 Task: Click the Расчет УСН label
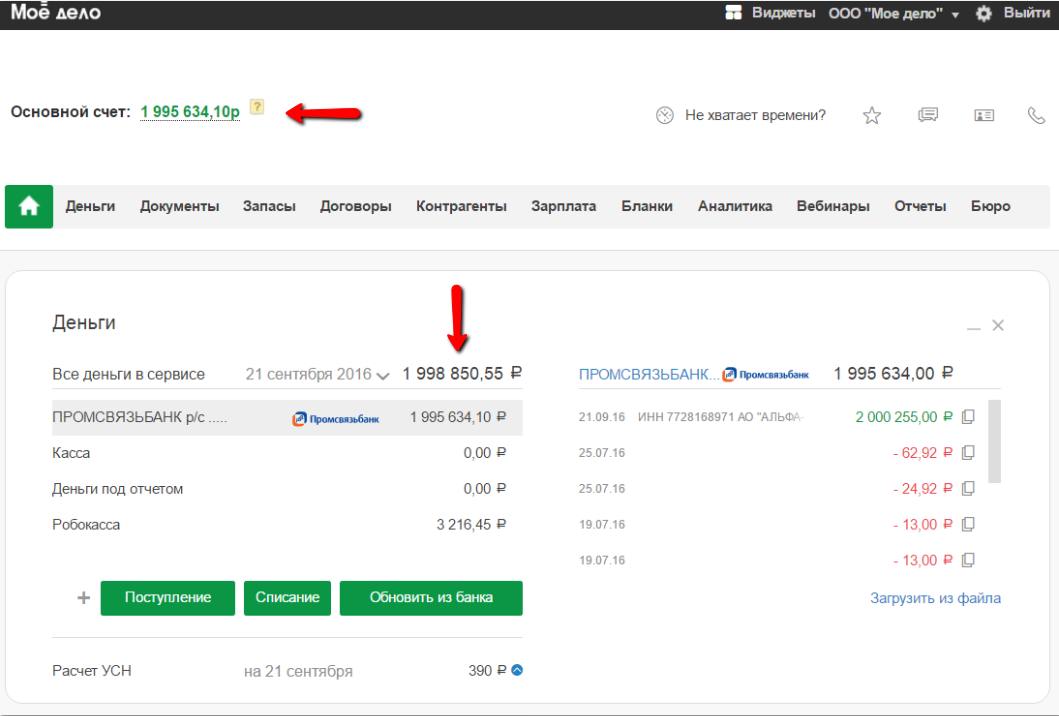tap(92, 671)
